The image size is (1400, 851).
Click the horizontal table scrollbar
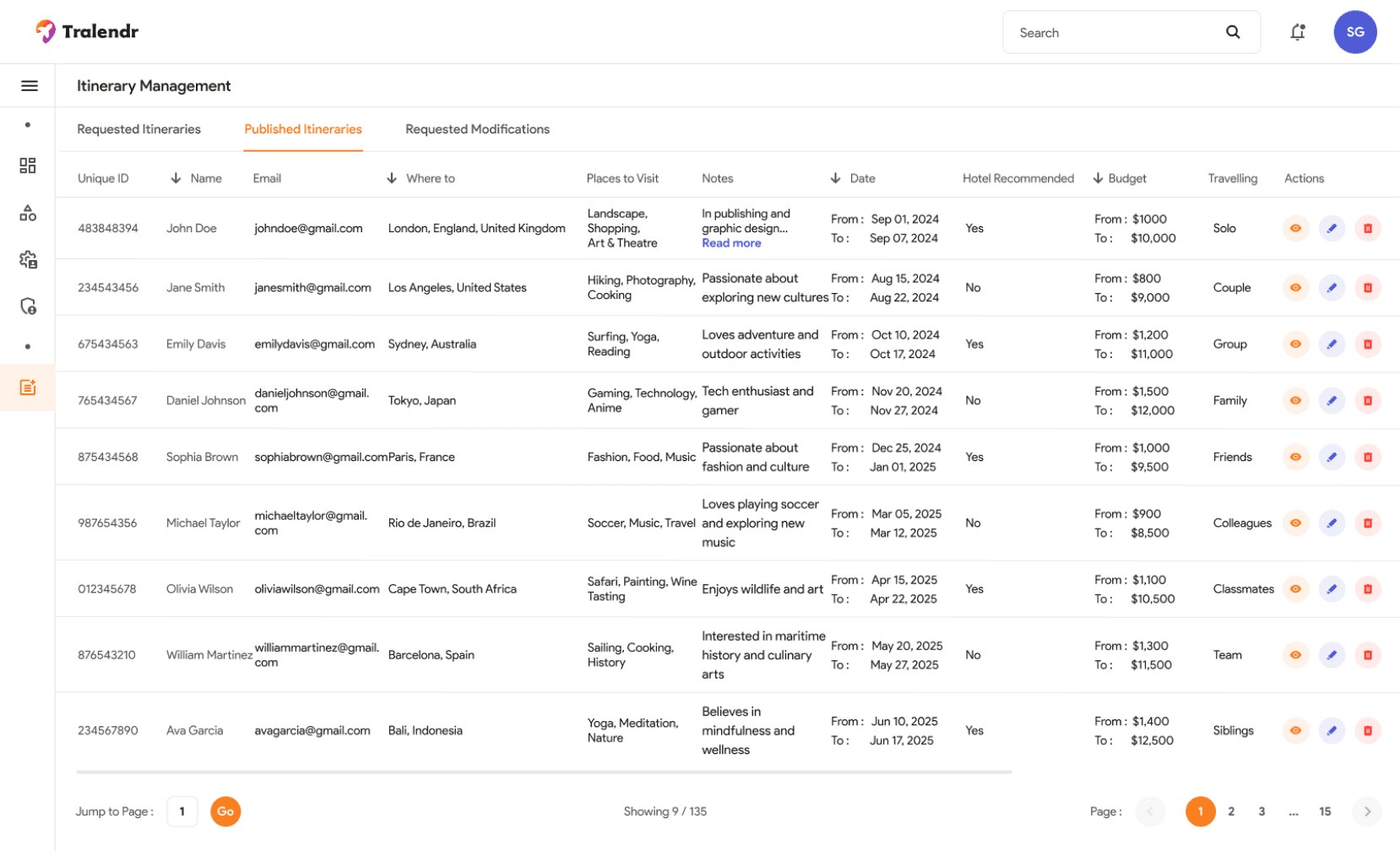coord(544,772)
